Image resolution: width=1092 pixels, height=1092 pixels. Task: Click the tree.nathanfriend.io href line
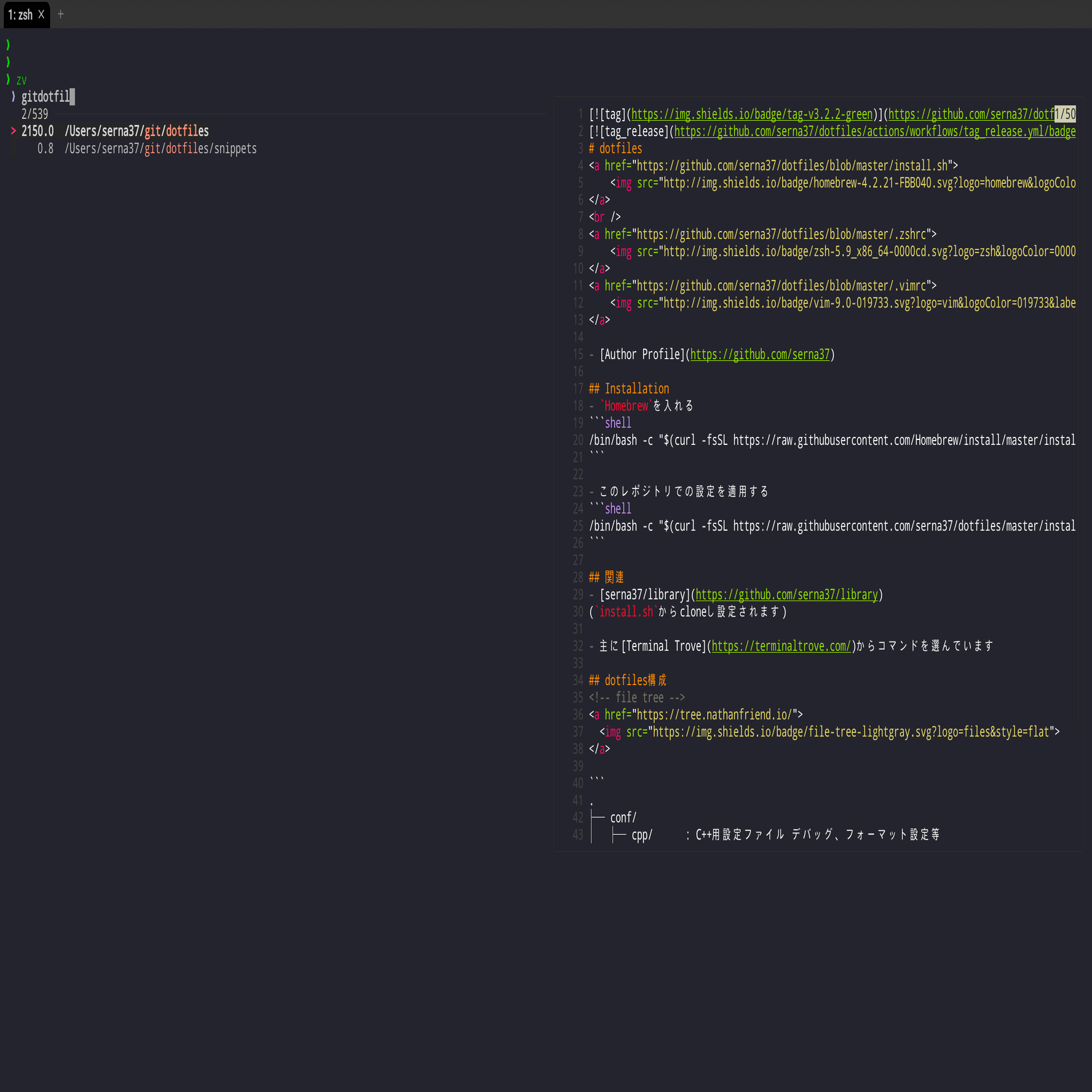click(696, 715)
